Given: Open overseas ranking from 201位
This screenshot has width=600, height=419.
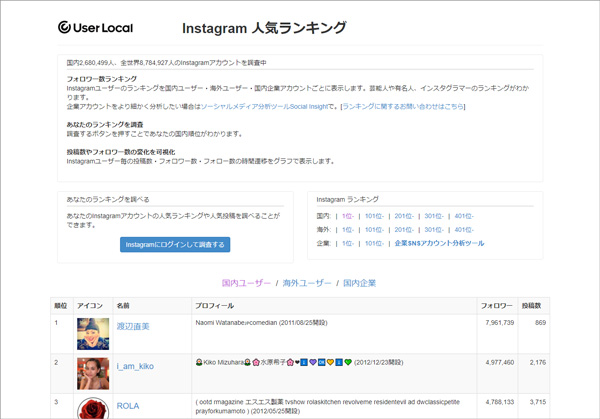Looking at the screenshot, I should [404, 230].
